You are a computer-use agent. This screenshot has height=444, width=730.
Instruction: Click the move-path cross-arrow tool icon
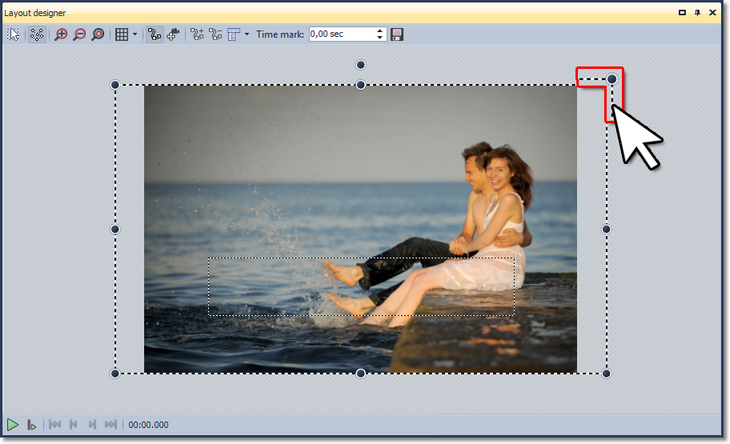171,34
